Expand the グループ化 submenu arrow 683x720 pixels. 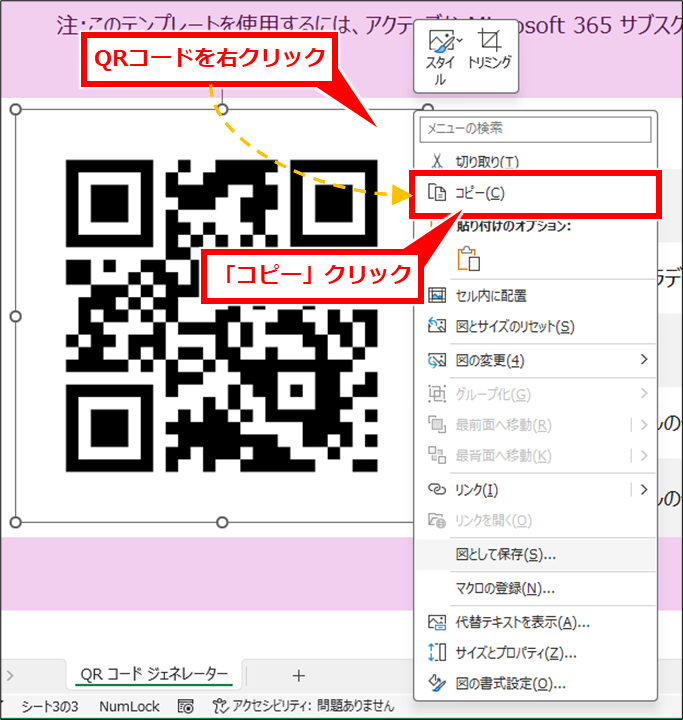(x=644, y=394)
